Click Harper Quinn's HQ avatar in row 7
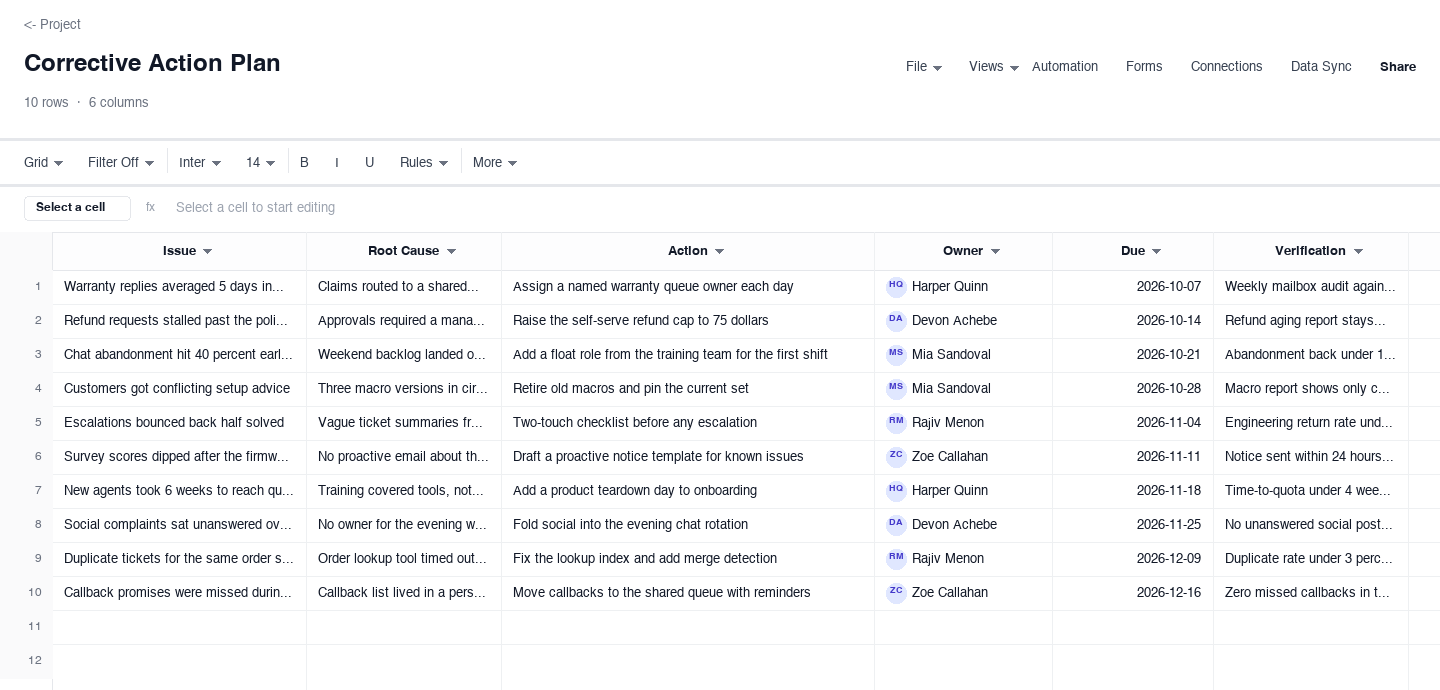This screenshot has height=690, width=1440. click(x=896, y=491)
